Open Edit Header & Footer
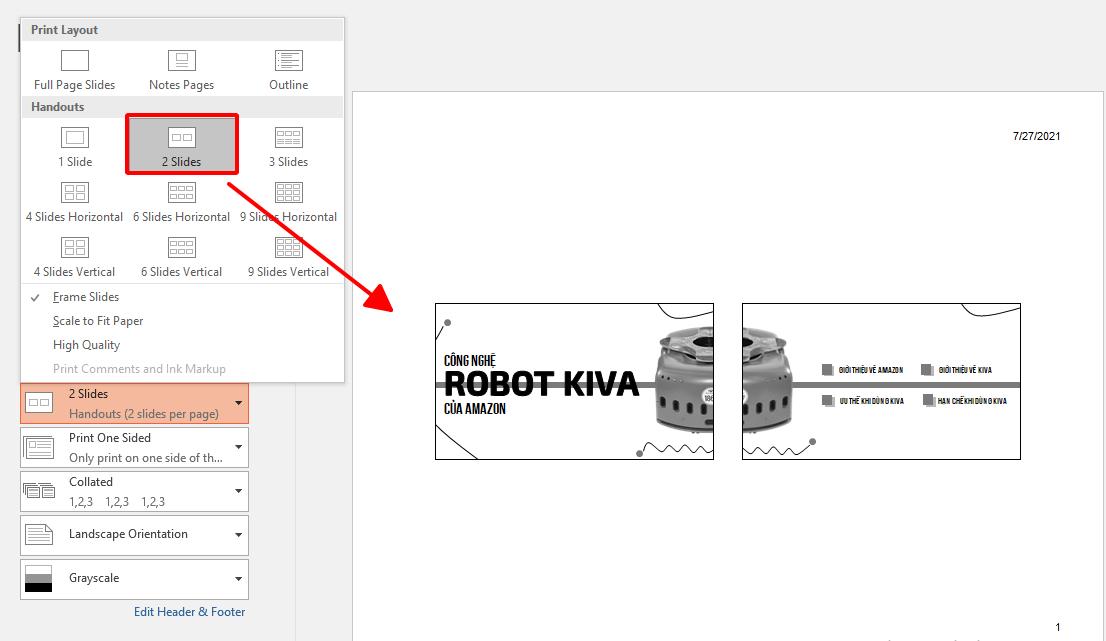The width and height of the screenshot is (1106, 641). [189, 611]
